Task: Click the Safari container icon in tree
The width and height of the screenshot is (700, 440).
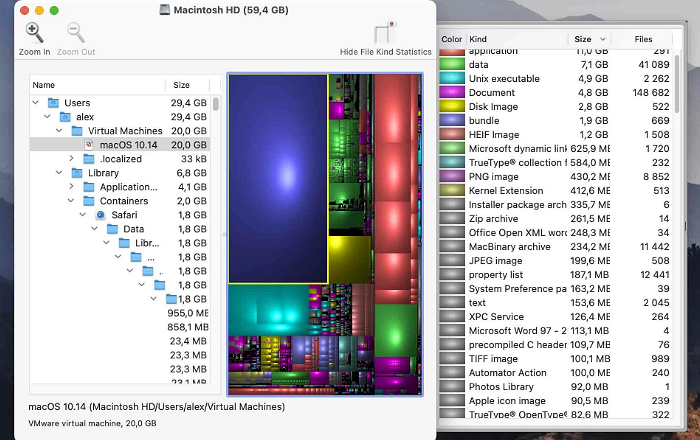Action: click(x=100, y=215)
